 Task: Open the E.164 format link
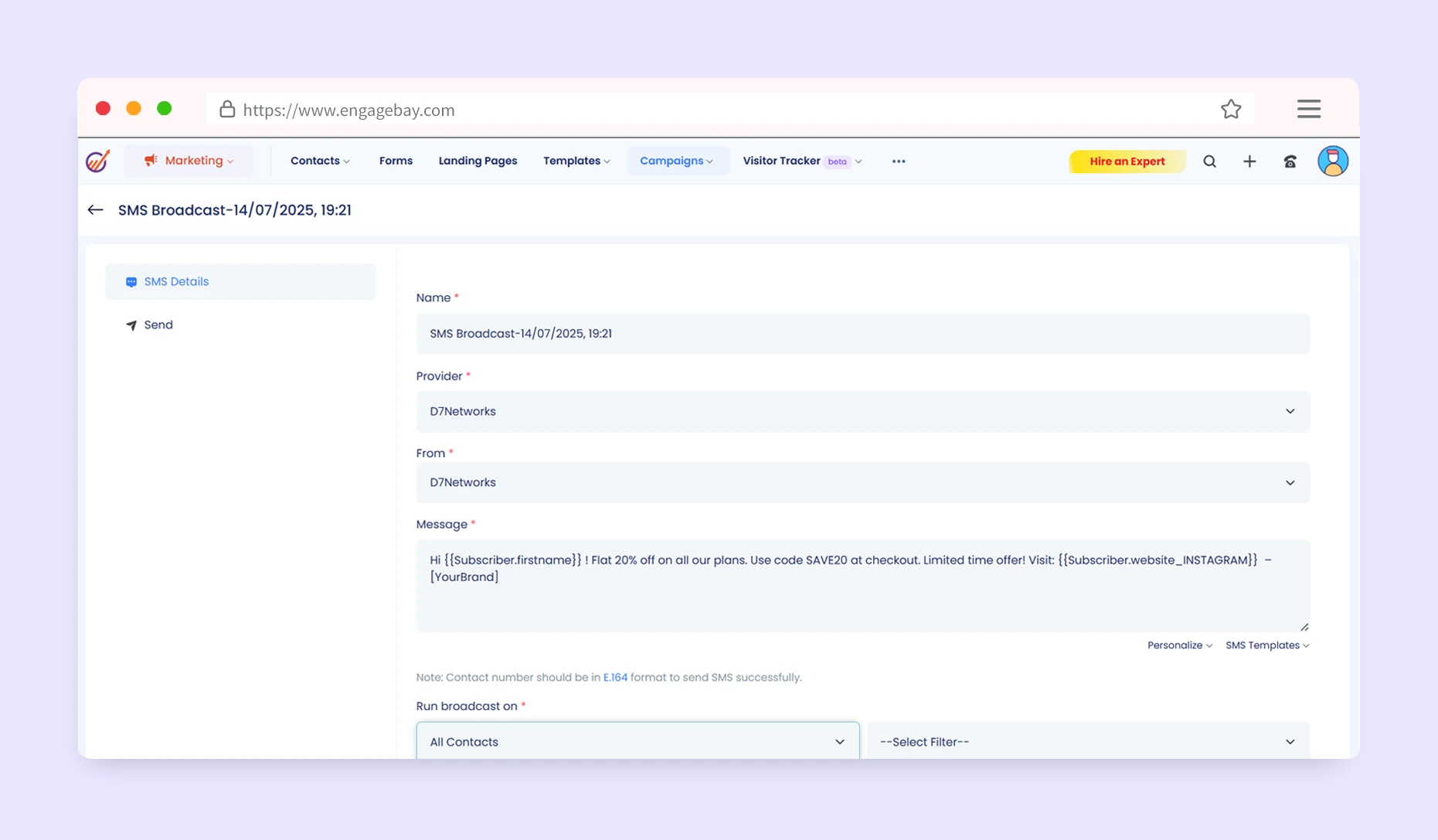[x=615, y=678]
